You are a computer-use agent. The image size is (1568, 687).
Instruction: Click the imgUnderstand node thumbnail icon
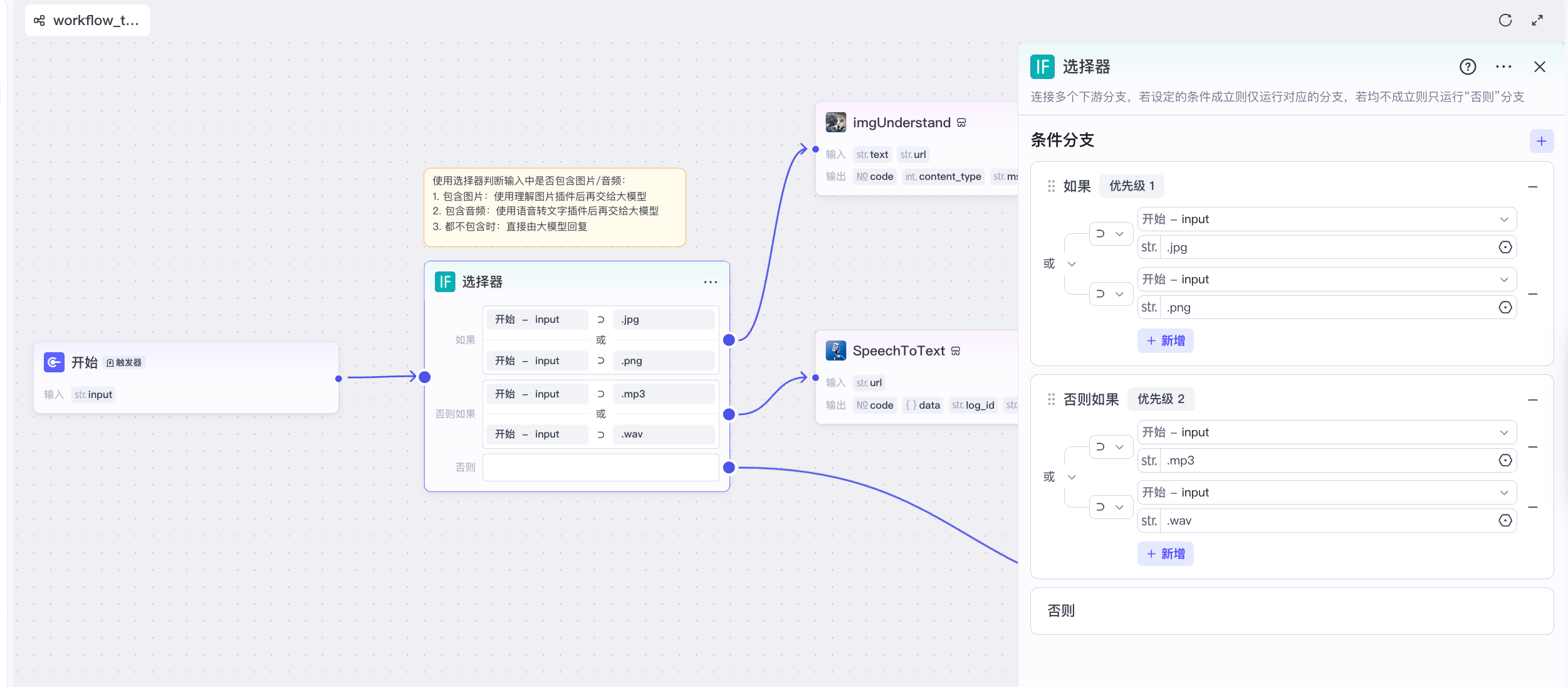click(835, 122)
